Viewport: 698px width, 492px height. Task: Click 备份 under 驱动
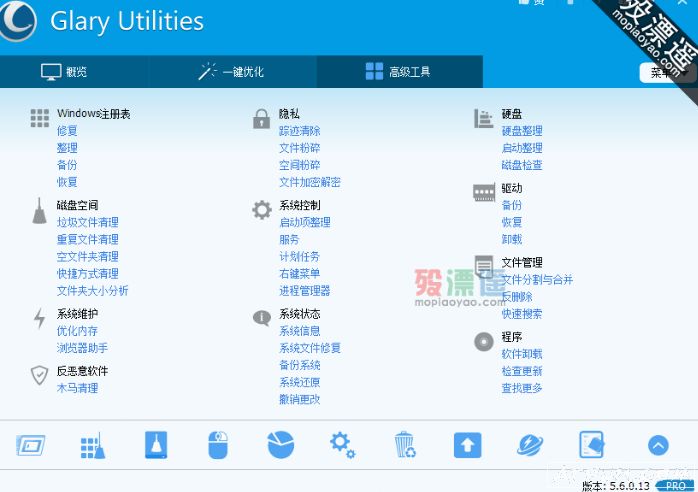click(511, 205)
